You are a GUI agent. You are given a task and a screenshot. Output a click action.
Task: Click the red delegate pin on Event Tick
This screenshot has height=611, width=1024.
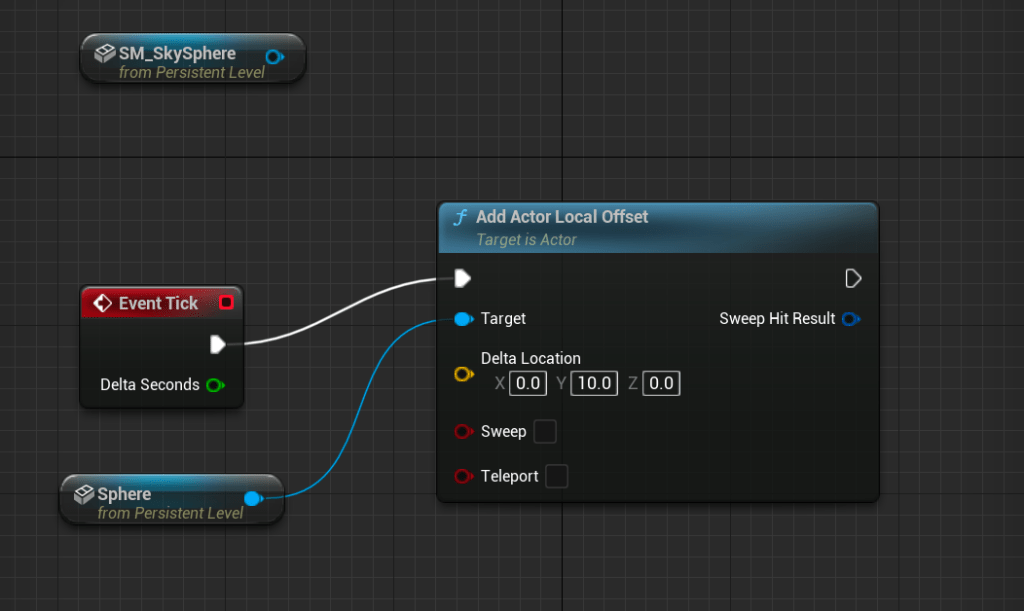point(226,302)
